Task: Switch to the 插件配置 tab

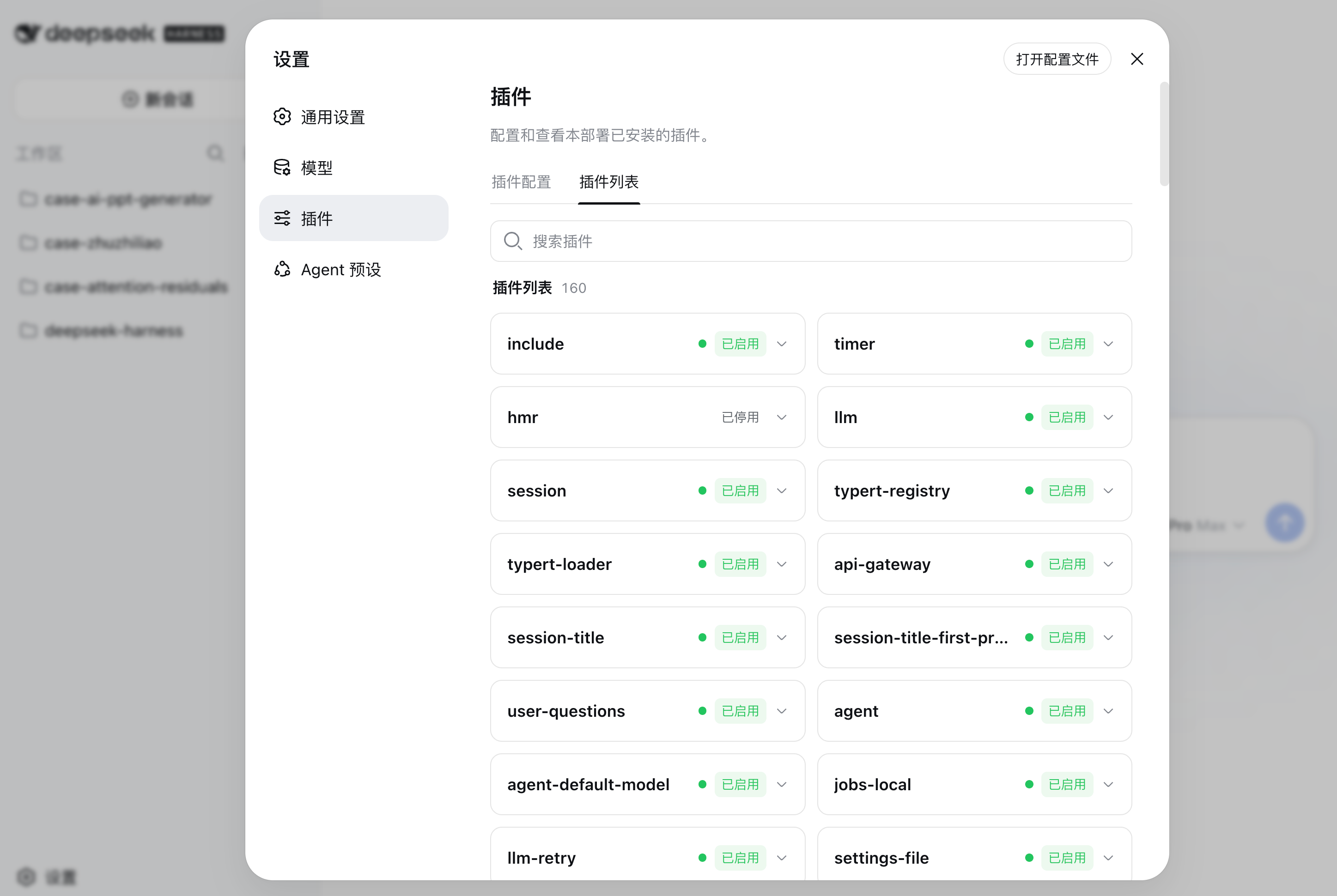Action: click(521, 182)
